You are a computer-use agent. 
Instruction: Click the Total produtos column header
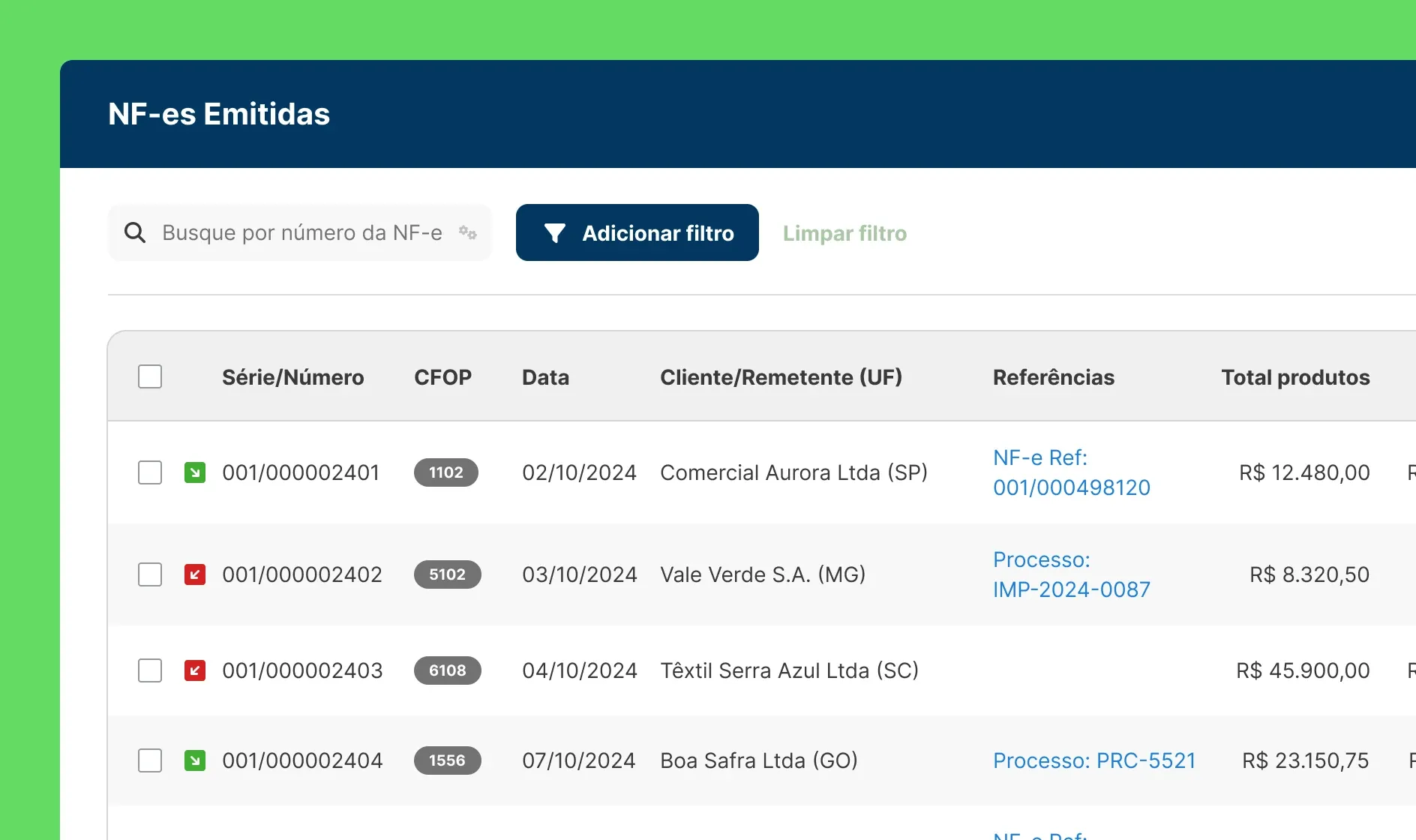1296,377
